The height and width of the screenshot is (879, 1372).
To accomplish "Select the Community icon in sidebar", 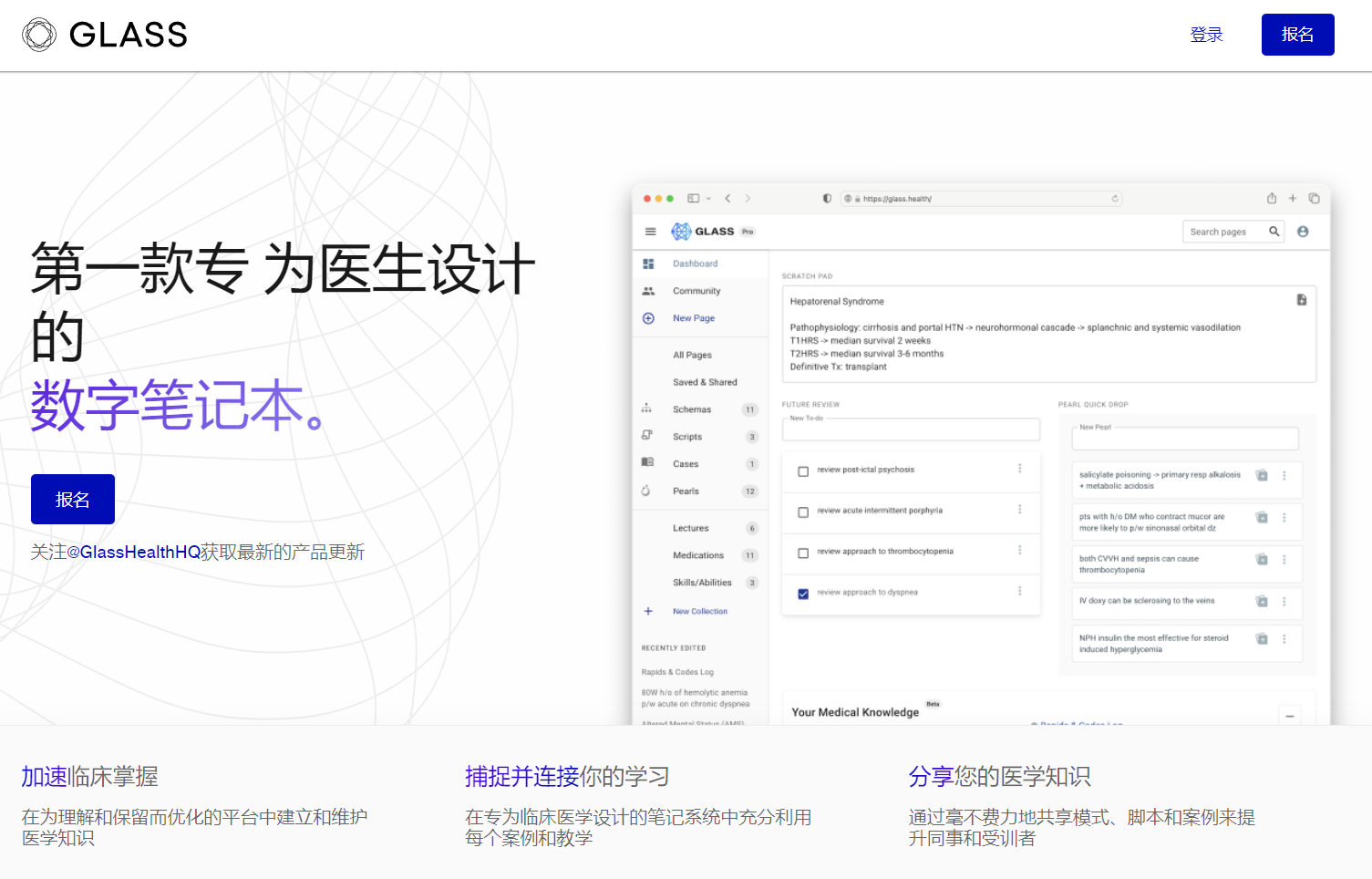I will click(648, 290).
